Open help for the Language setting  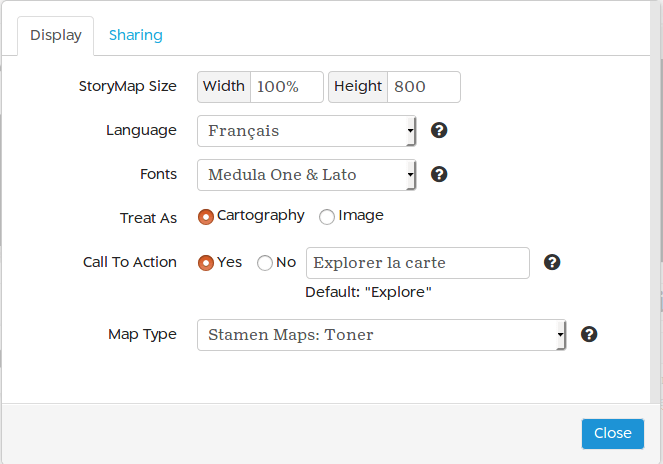439,130
